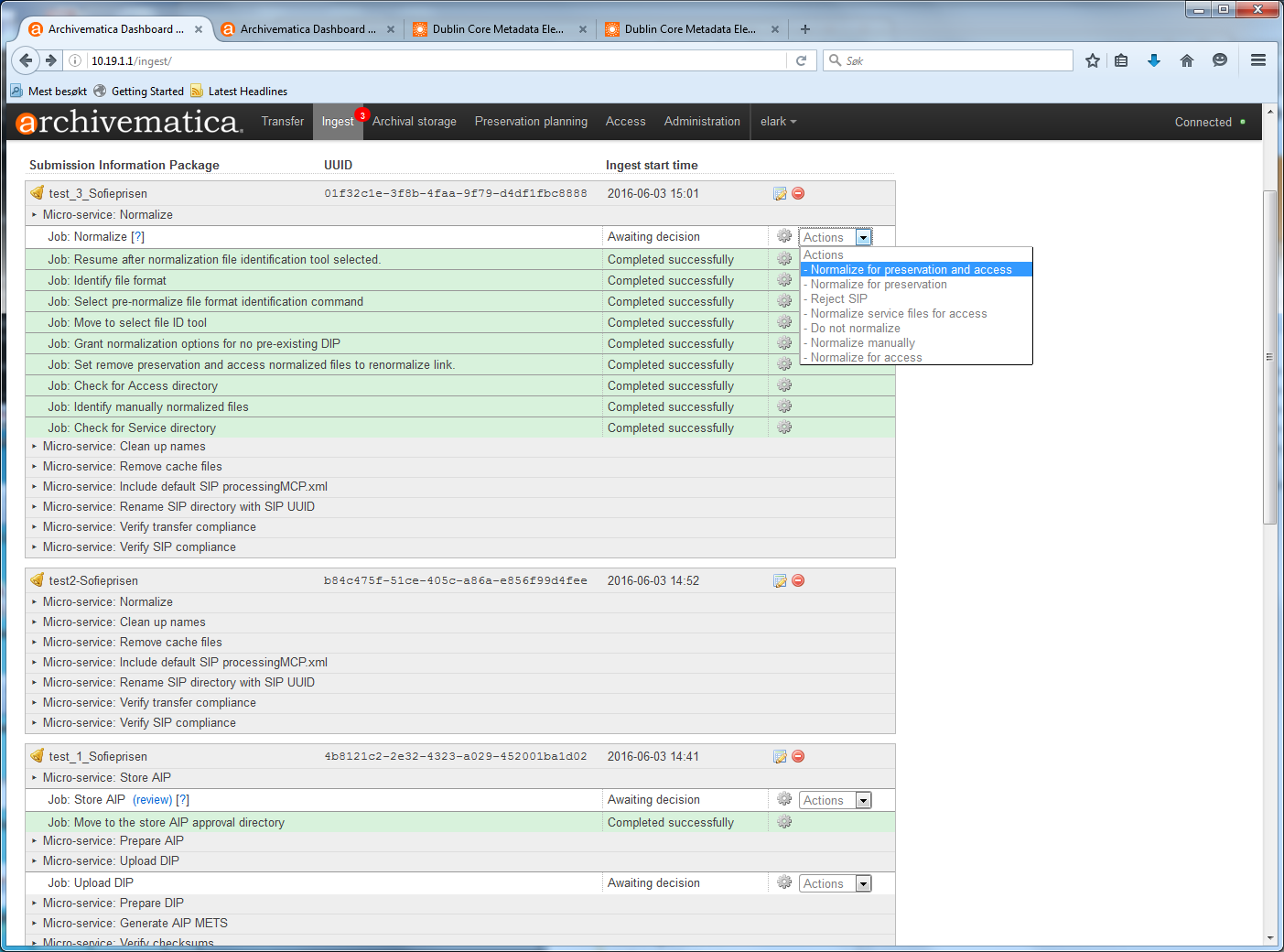Click the archivematica logo
The height and width of the screenshot is (952, 1284).
129,122
